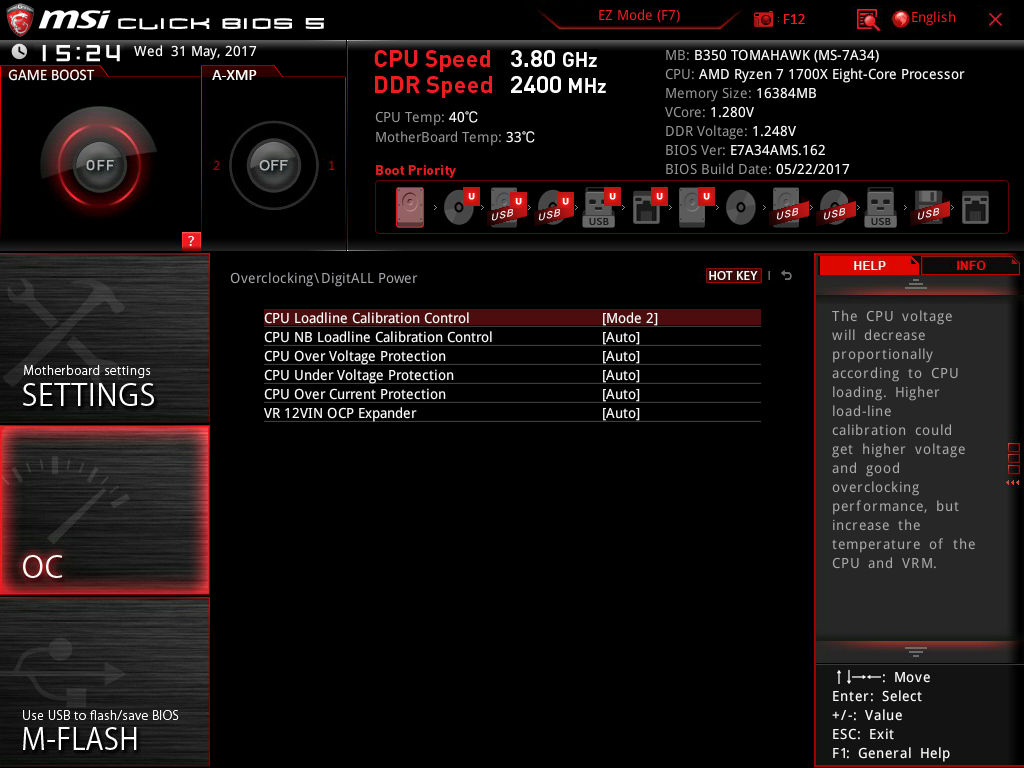Click the CPU Temp 40°C reading

[426, 118]
